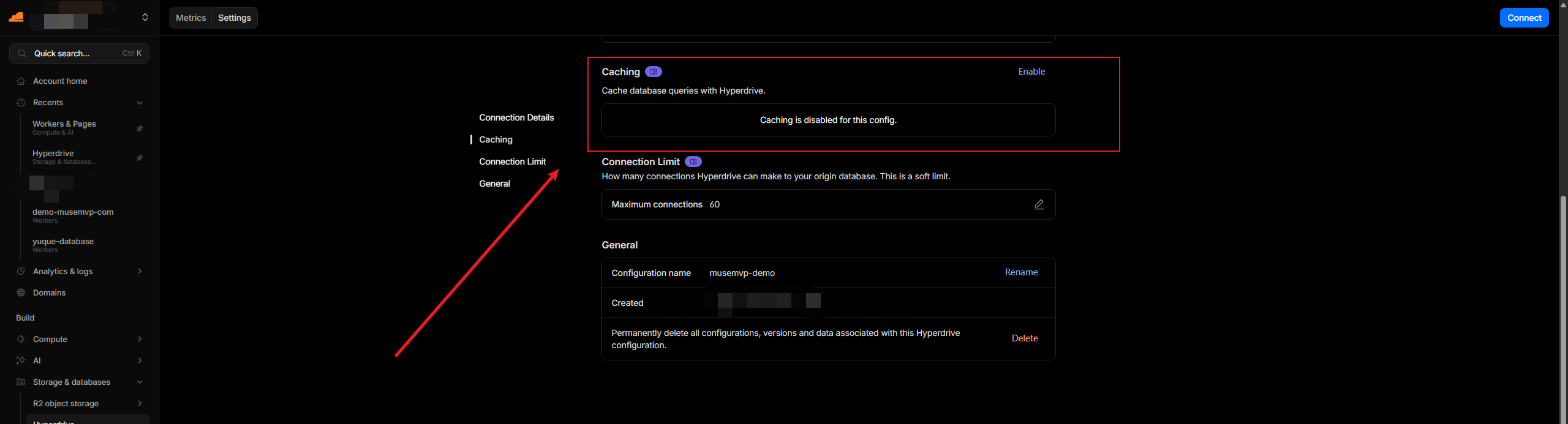This screenshot has height=424, width=1568.
Task: Click the Cloudflare logo icon
Action: click(x=17, y=17)
